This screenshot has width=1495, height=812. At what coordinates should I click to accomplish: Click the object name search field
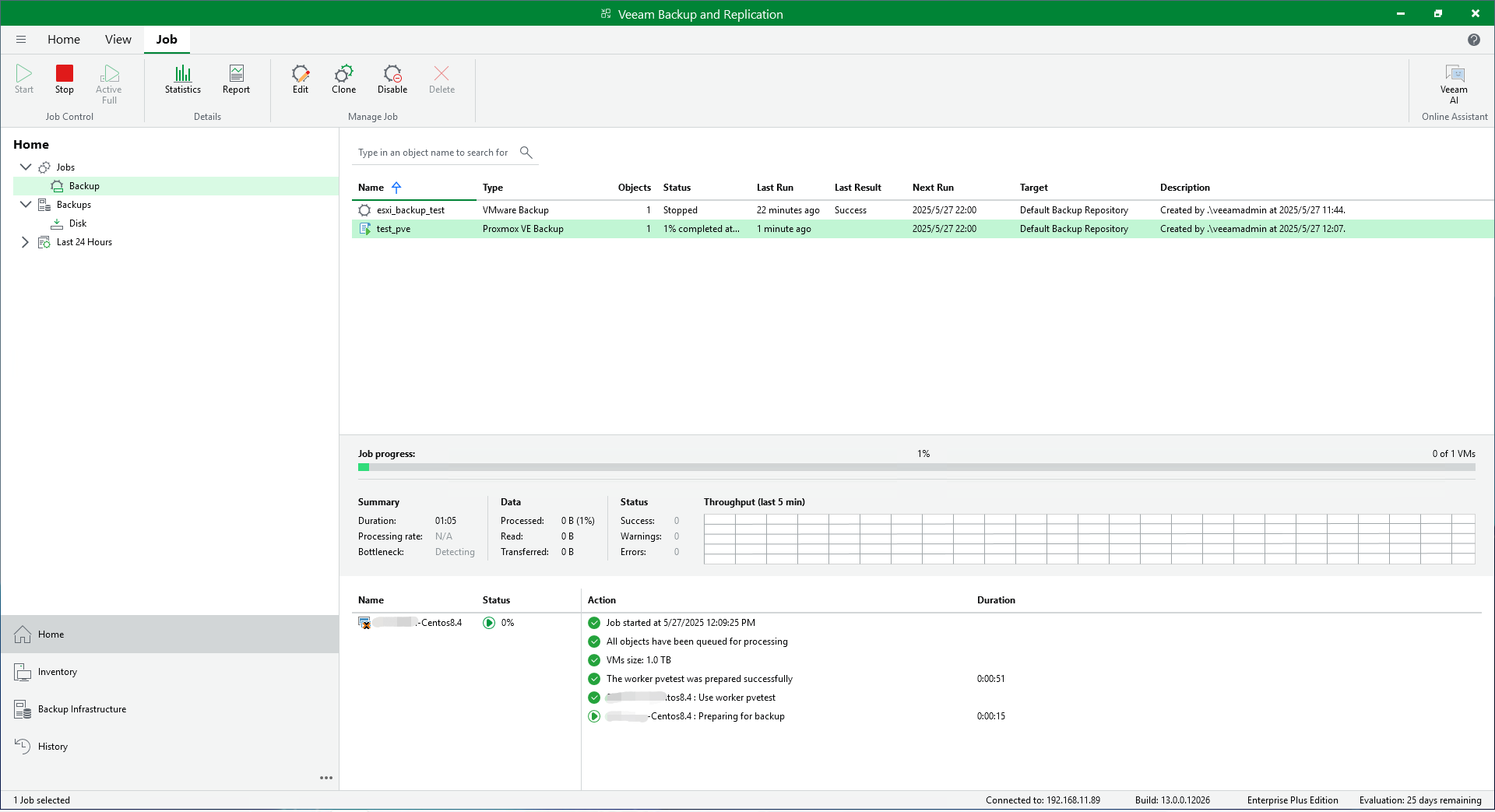pyautogui.click(x=433, y=153)
